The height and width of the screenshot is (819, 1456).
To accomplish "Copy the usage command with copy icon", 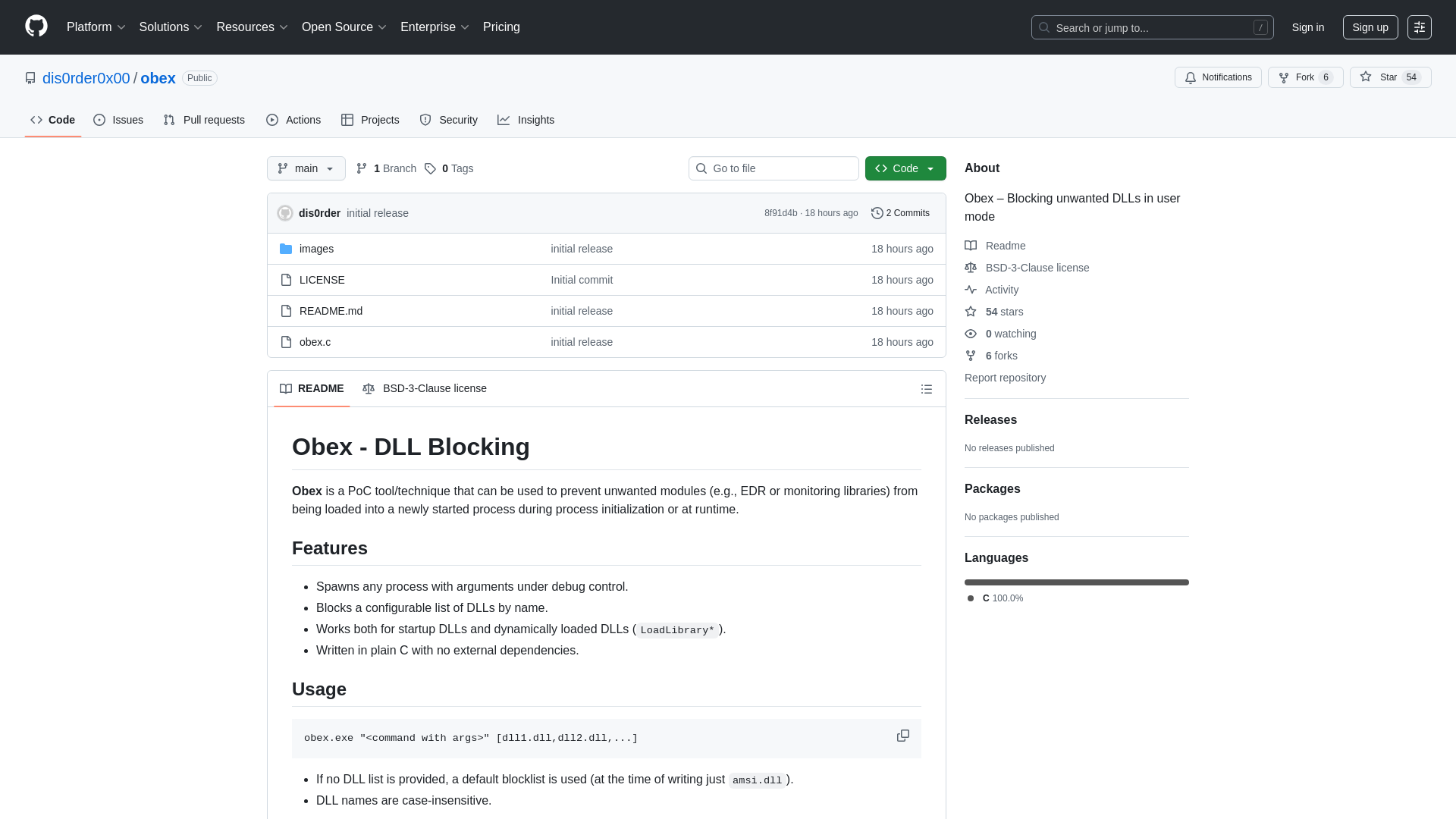I will point(903,736).
